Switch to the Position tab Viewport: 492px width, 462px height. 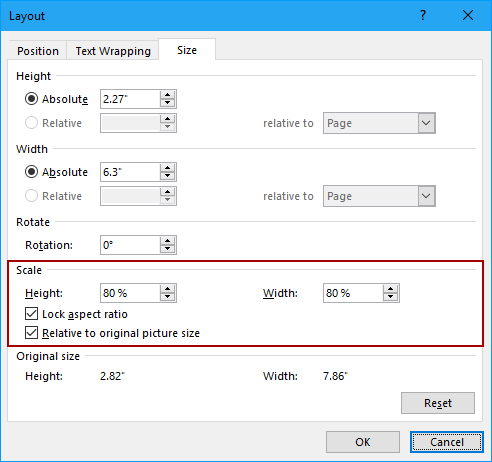pos(38,51)
